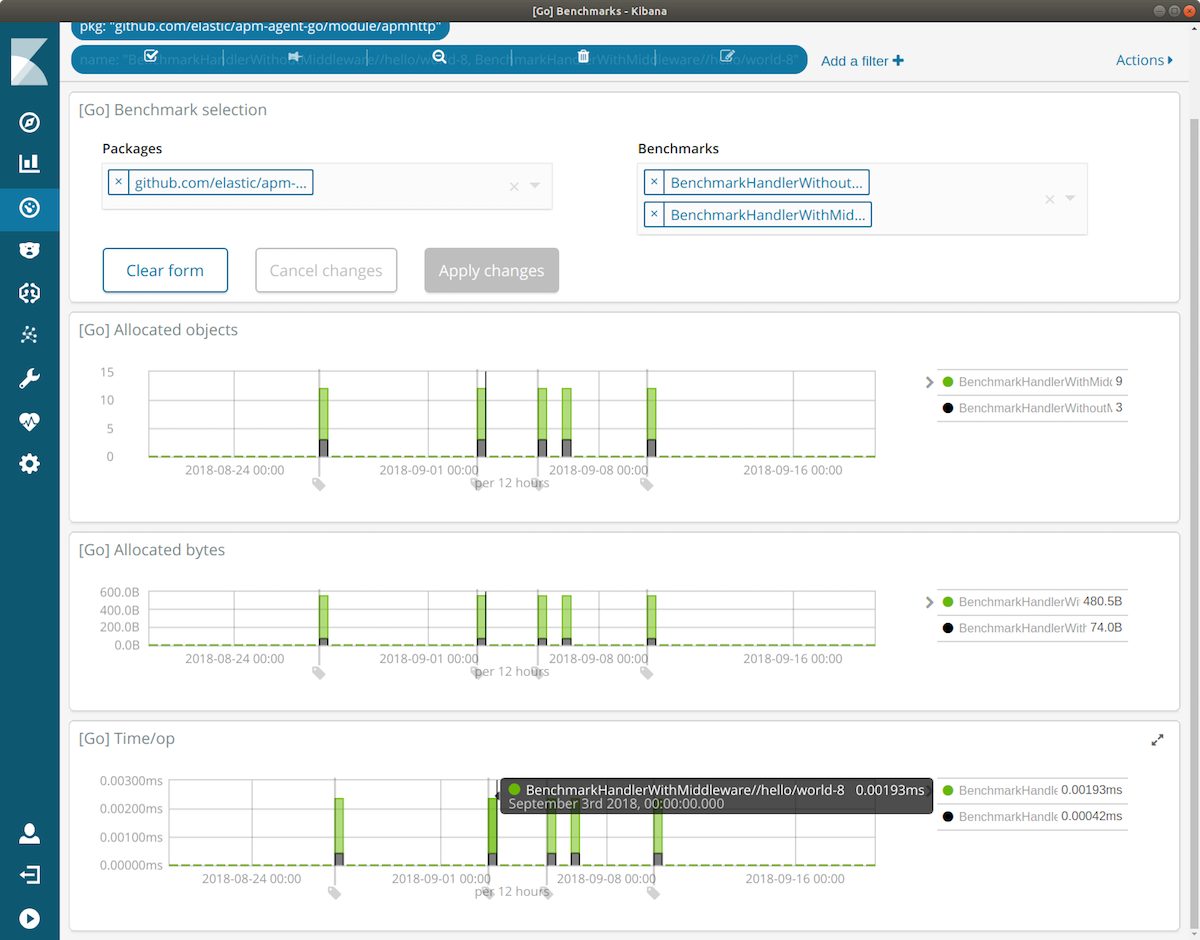The width and height of the screenshot is (1200, 940).
Task: Click the Benchmarks selection input area
Action: point(862,199)
